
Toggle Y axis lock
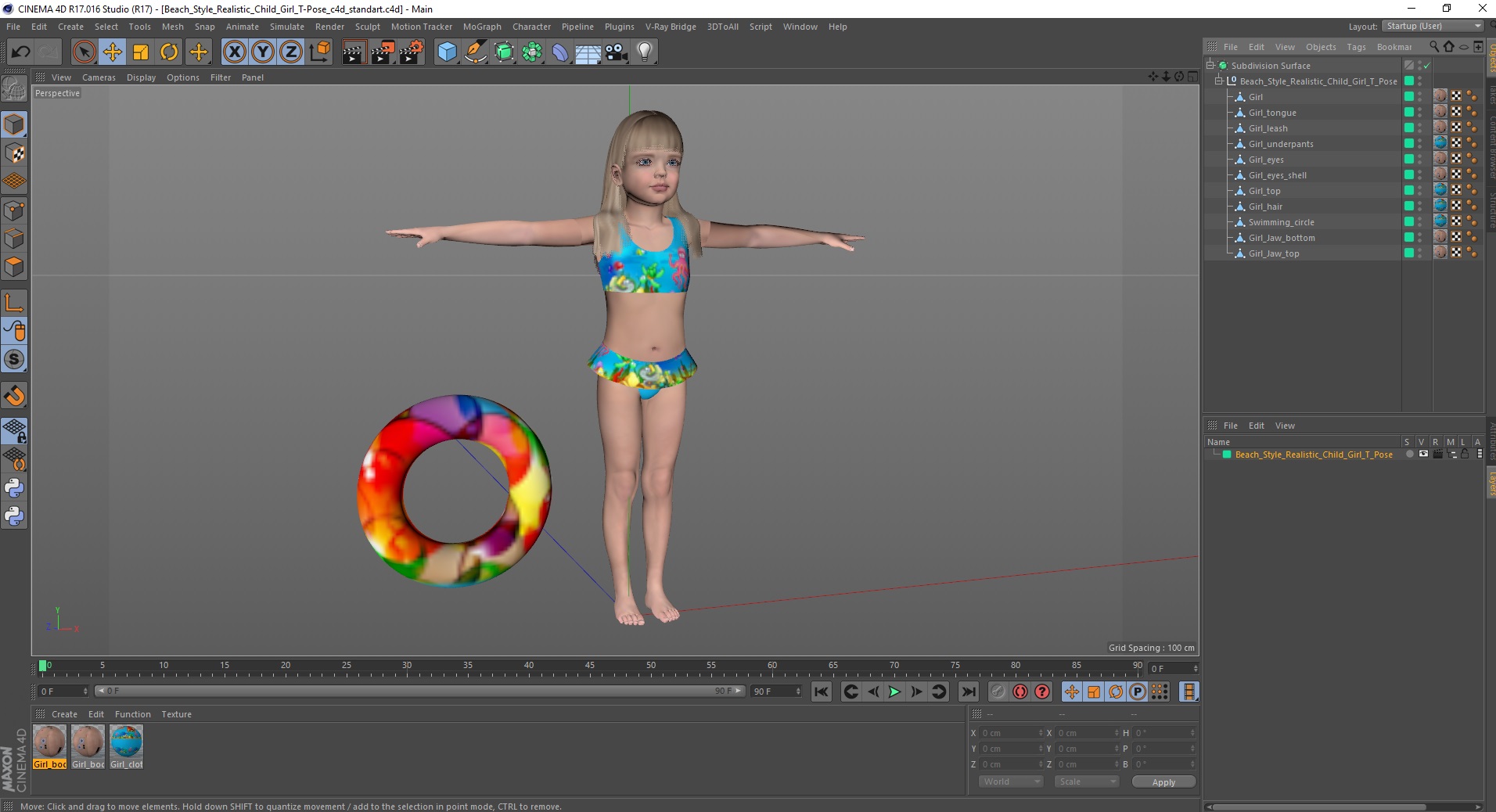263,52
